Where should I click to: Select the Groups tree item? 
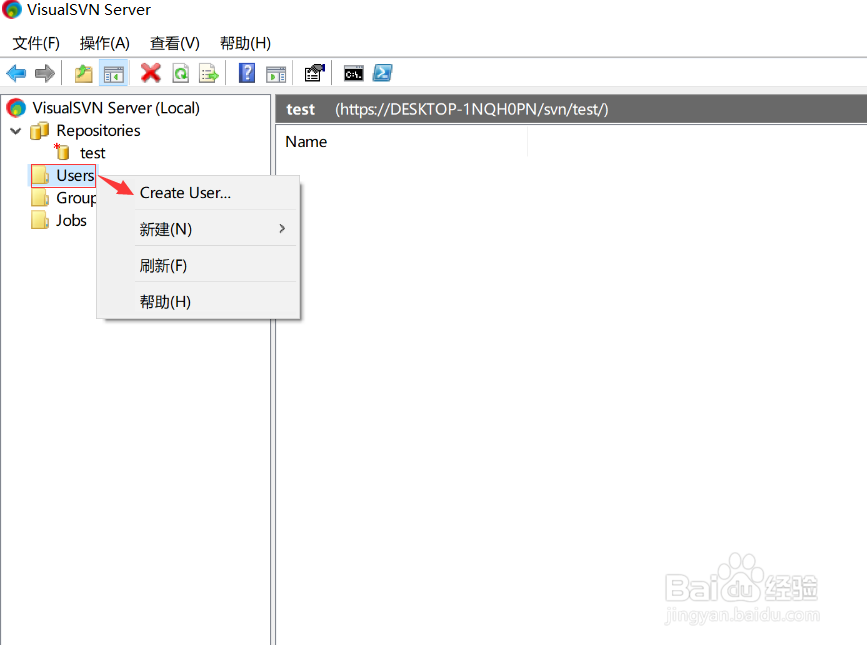point(76,198)
